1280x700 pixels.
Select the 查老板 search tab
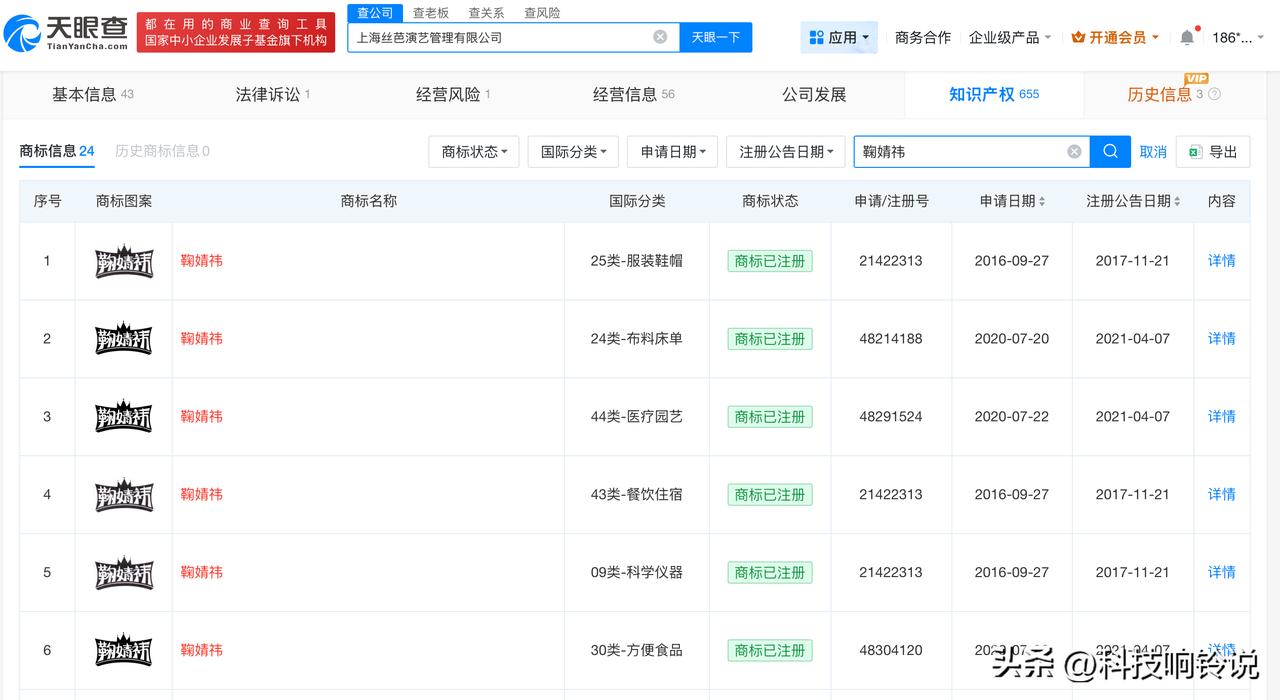[429, 12]
